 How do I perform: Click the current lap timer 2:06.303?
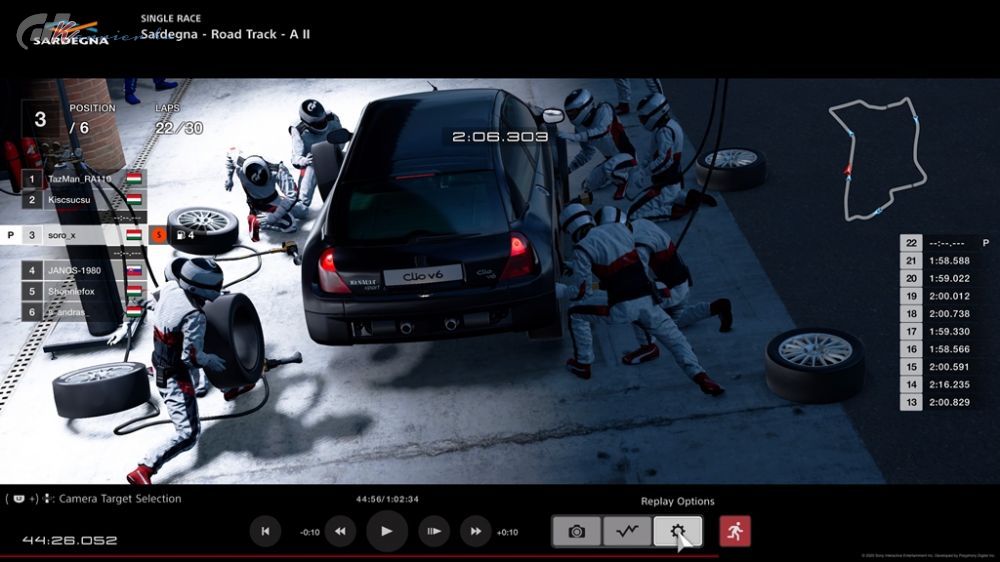pyautogui.click(x=500, y=137)
